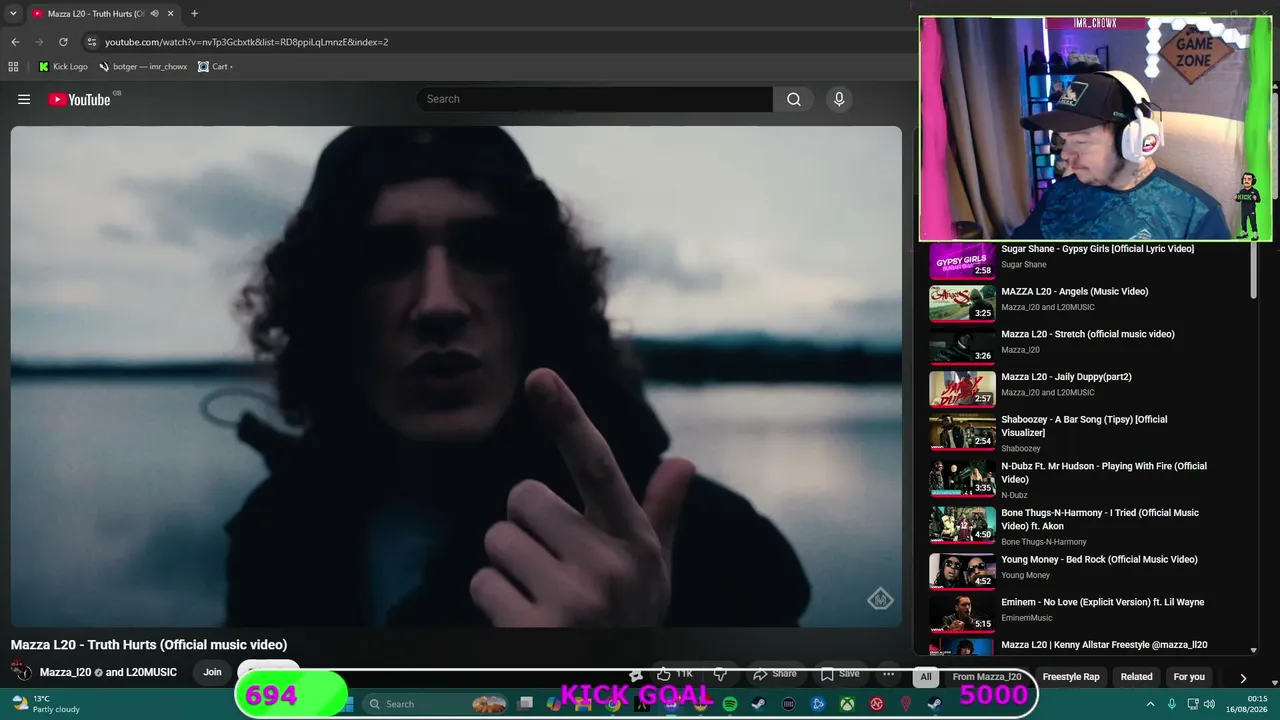Open the Kick Logo bookmark

point(63,67)
